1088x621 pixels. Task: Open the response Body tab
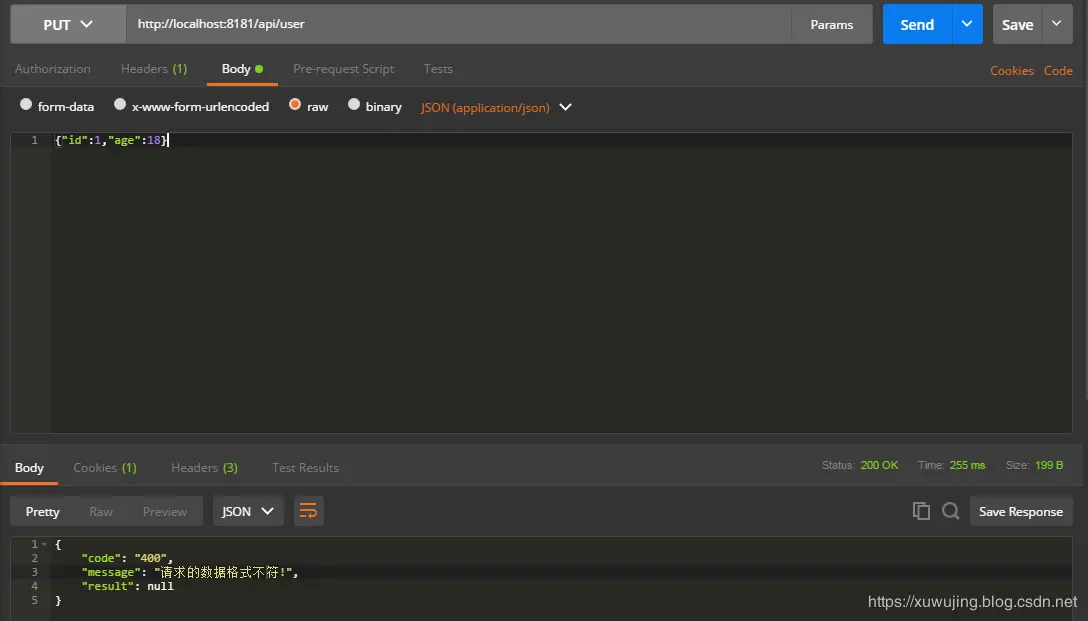click(29, 468)
